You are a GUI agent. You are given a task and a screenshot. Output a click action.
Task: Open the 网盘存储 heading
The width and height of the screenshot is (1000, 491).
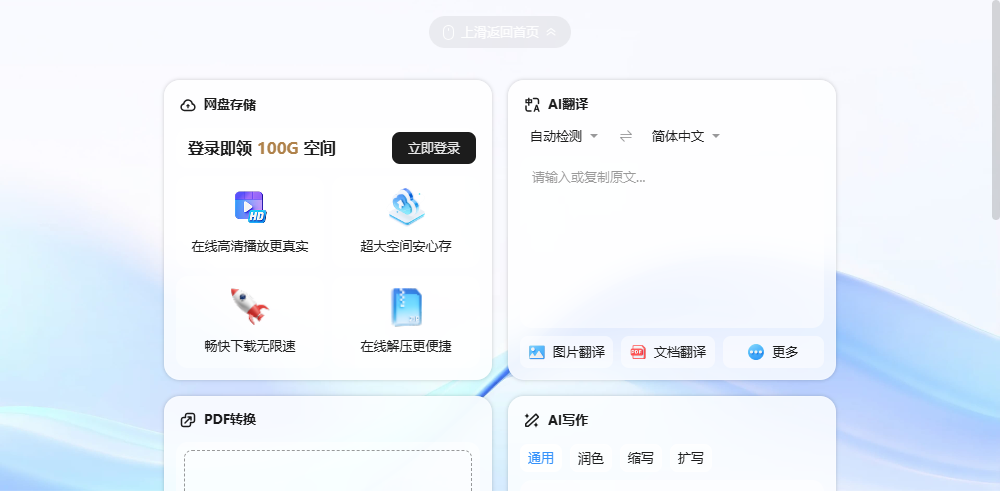click(230, 105)
